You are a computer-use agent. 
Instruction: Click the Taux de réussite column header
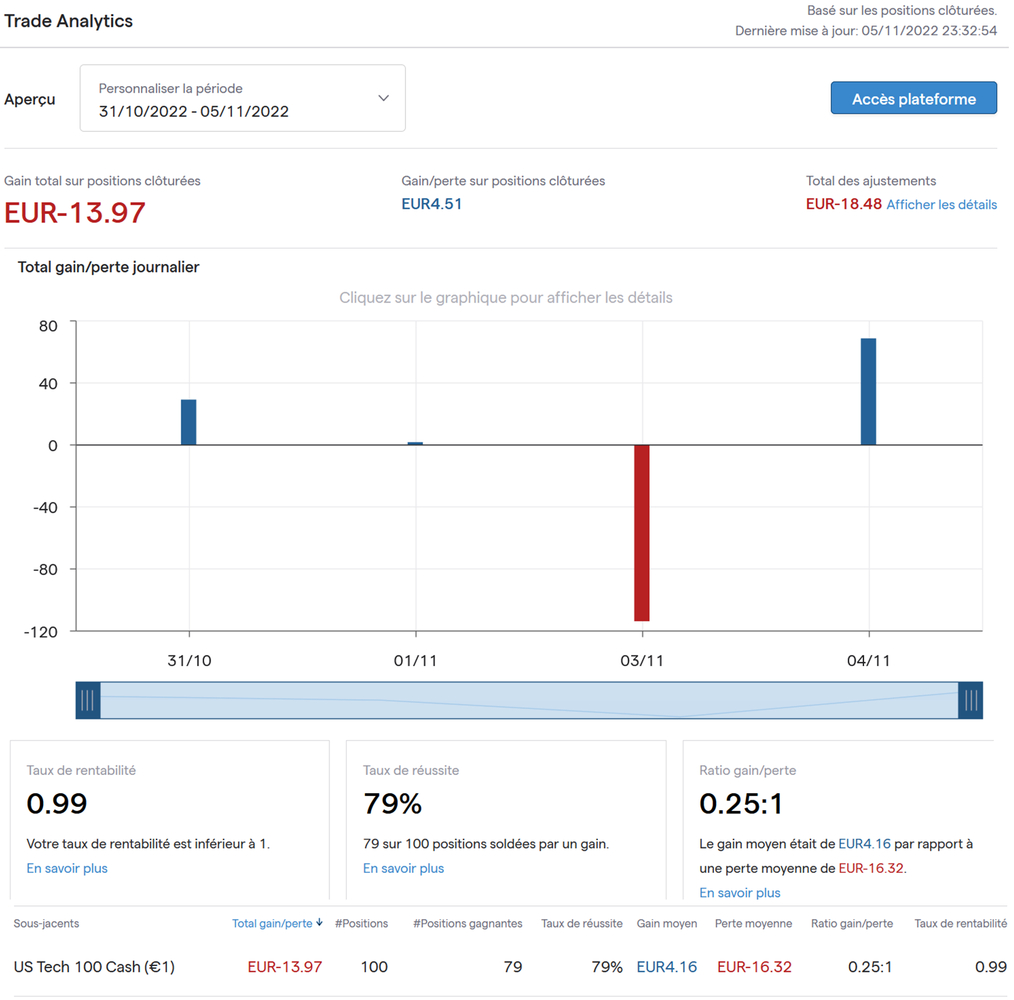(x=581, y=924)
